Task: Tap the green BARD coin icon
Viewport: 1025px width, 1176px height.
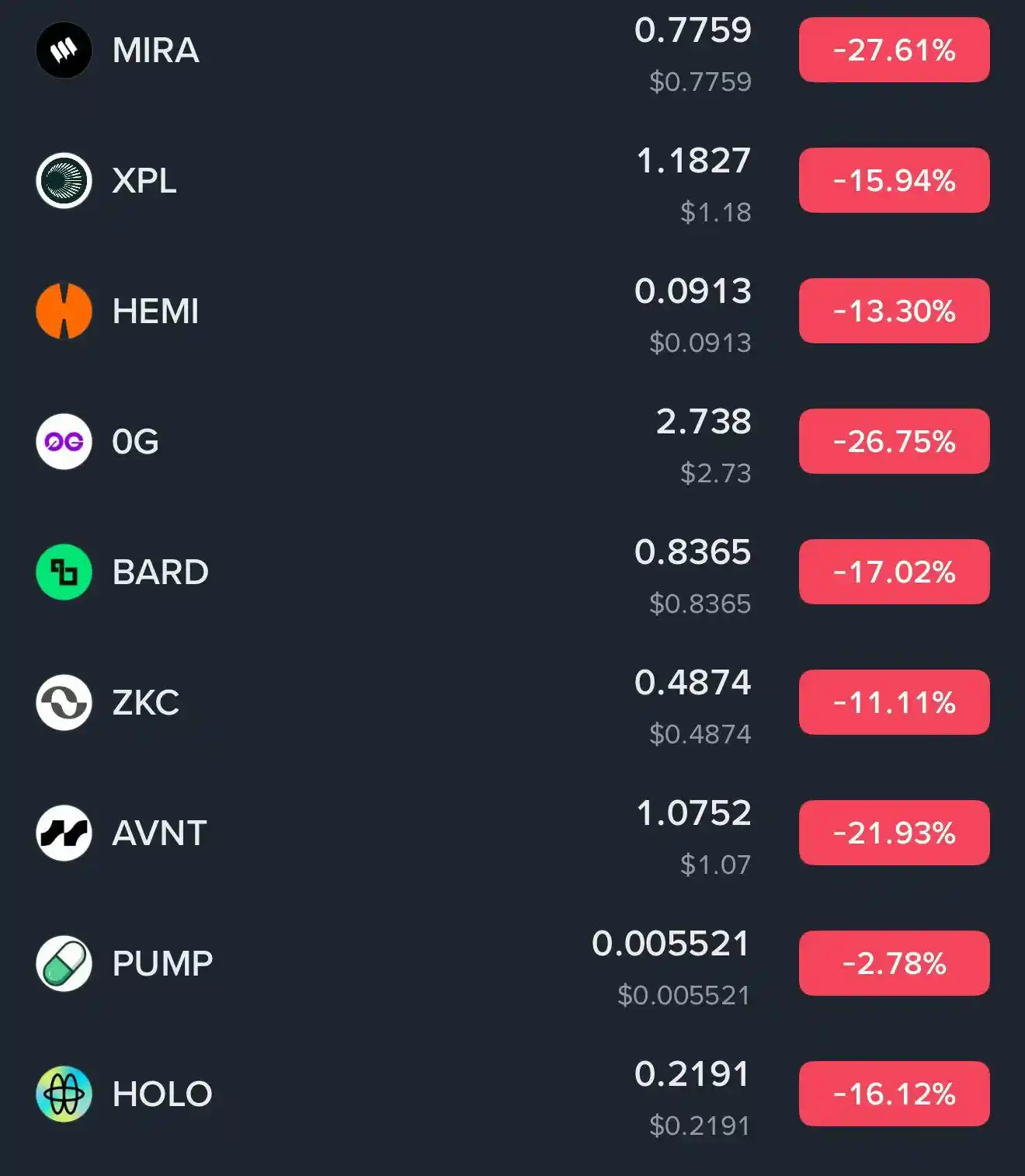Action: (x=64, y=572)
